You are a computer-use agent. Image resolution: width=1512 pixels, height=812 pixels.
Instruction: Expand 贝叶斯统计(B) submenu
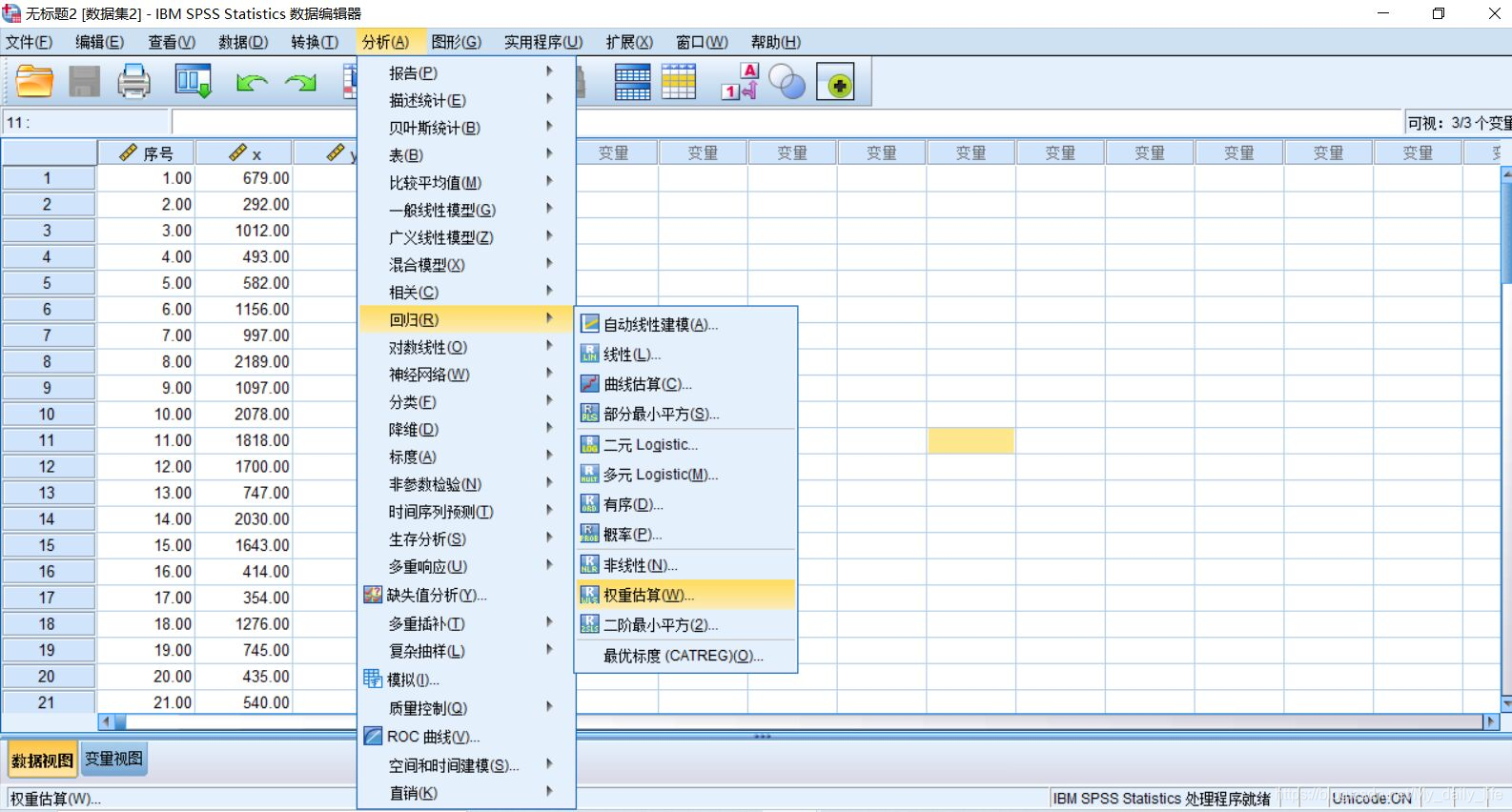coord(466,128)
